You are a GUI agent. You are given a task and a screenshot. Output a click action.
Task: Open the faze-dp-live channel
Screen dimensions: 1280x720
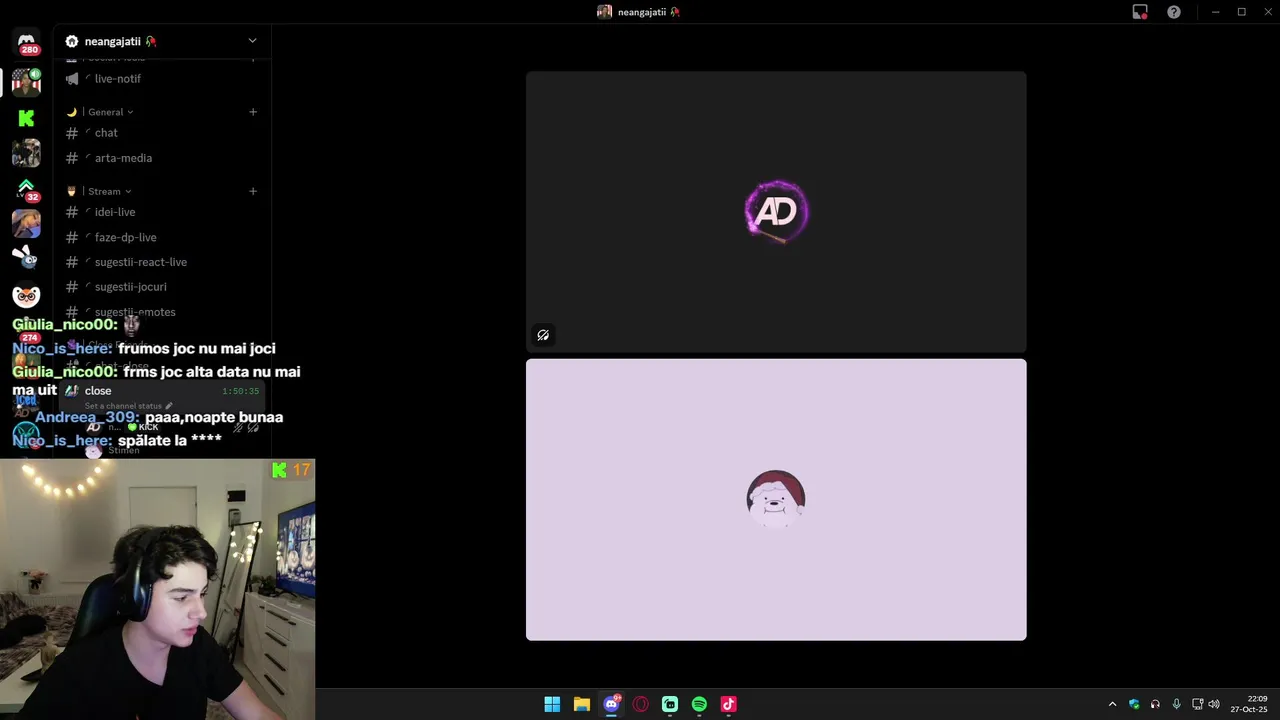pos(160,237)
